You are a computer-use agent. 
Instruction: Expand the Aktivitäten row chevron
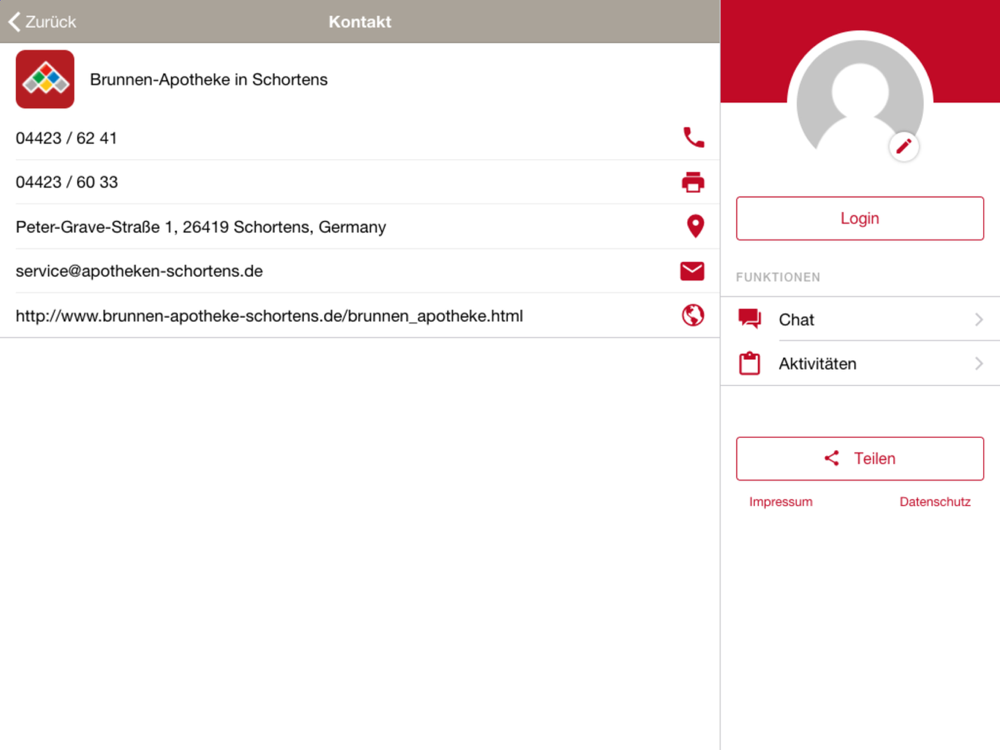coord(979,364)
